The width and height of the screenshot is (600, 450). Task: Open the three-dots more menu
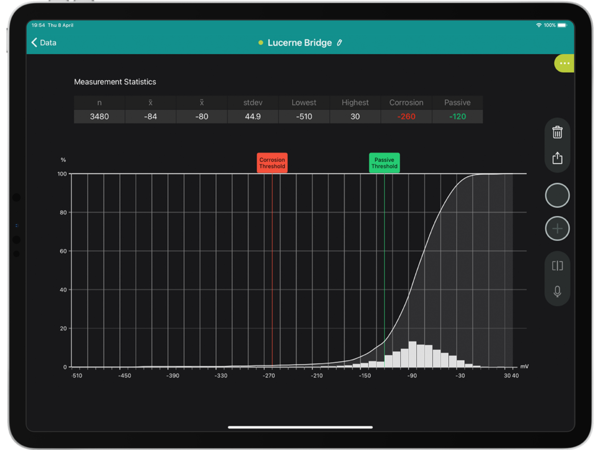pos(565,63)
